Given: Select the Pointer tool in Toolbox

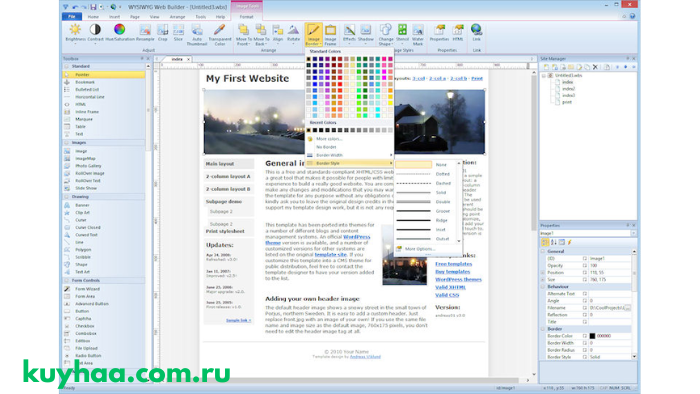Looking at the screenshot, I should [x=104, y=75].
